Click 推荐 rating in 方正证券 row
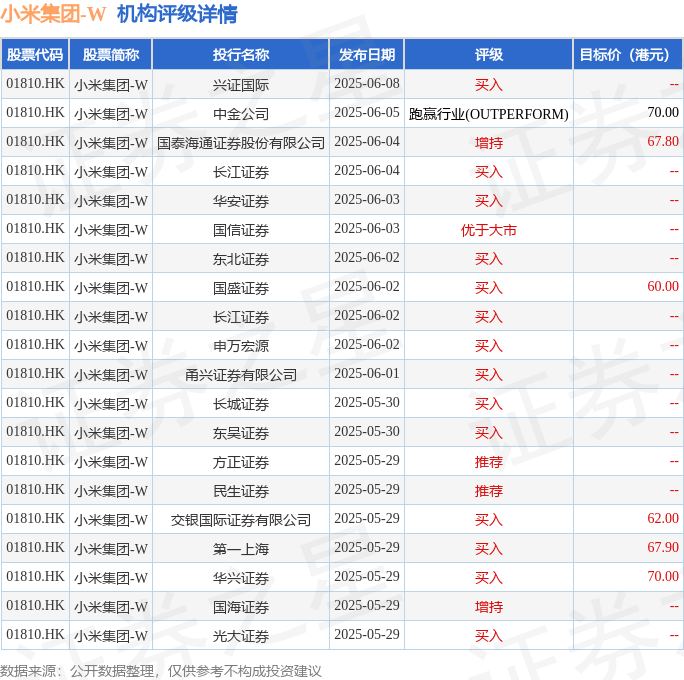This screenshot has height=680, width=684. tap(489, 462)
